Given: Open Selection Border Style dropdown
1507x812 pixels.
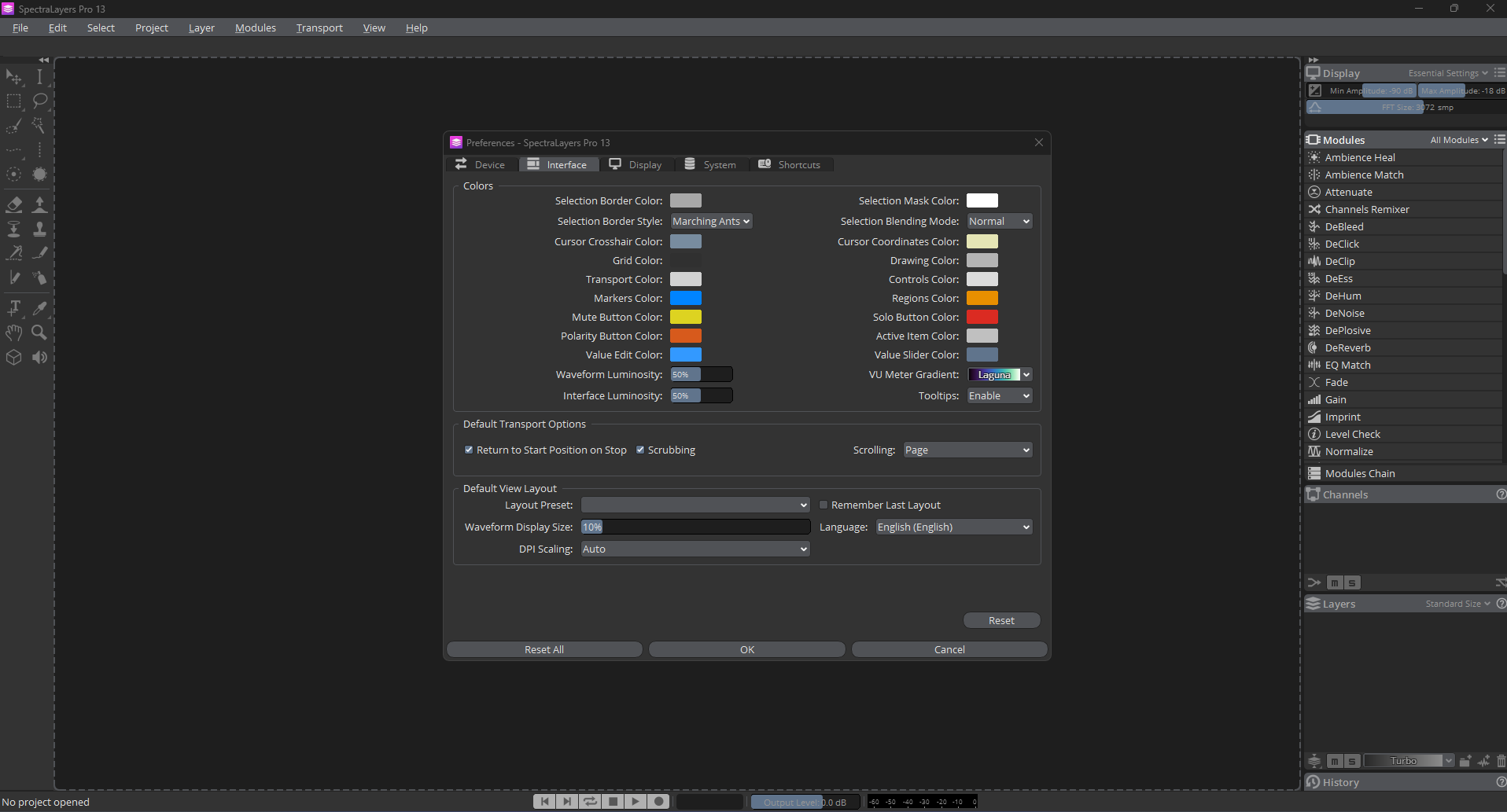Looking at the screenshot, I should pyautogui.click(x=711, y=222).
